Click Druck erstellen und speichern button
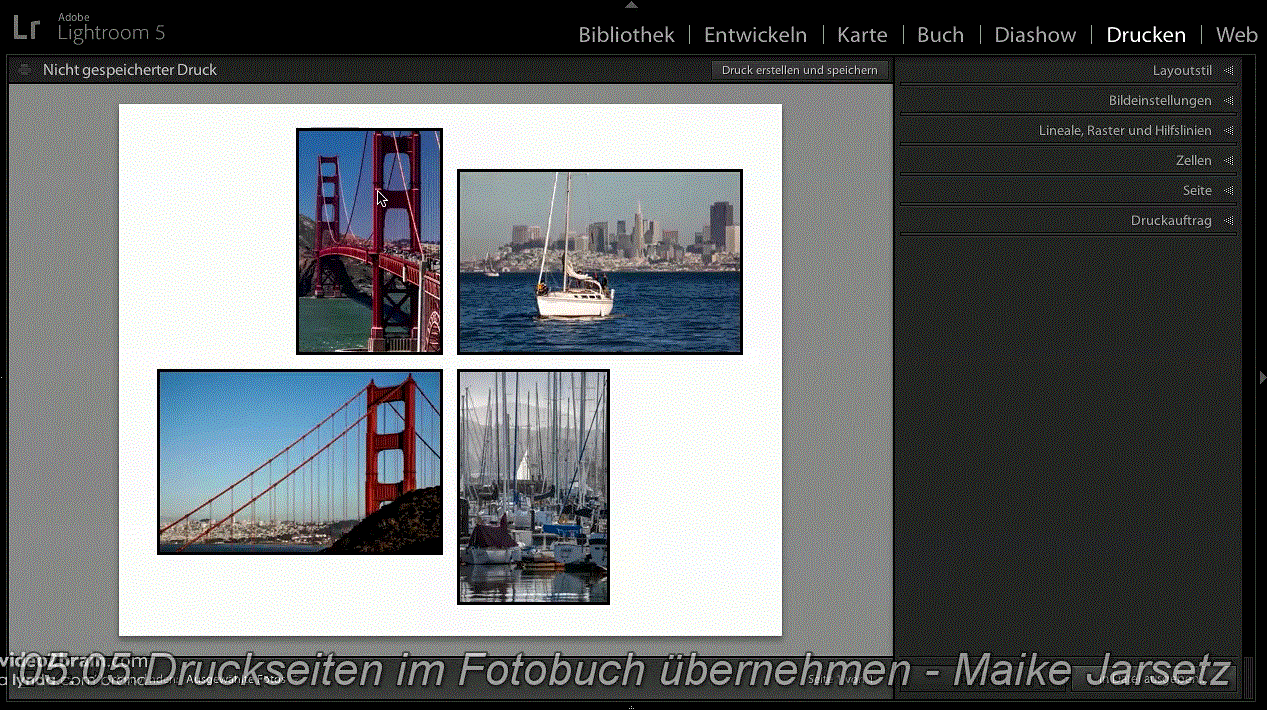The image size is (1267, 710). tap(800, 70)
